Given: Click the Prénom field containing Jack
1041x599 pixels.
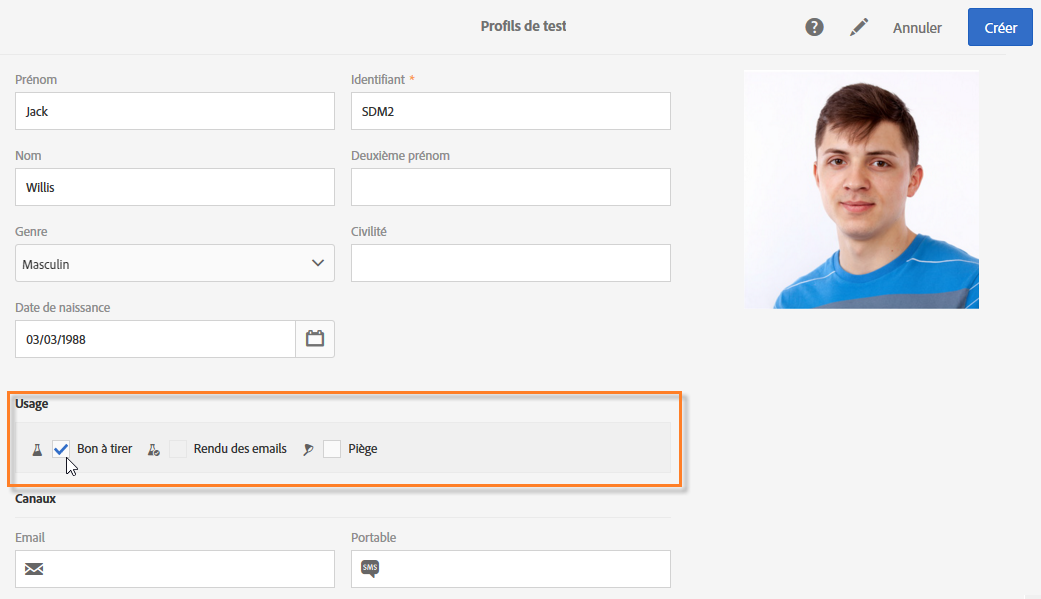Looking at the screenshot, I should [175, 111].
